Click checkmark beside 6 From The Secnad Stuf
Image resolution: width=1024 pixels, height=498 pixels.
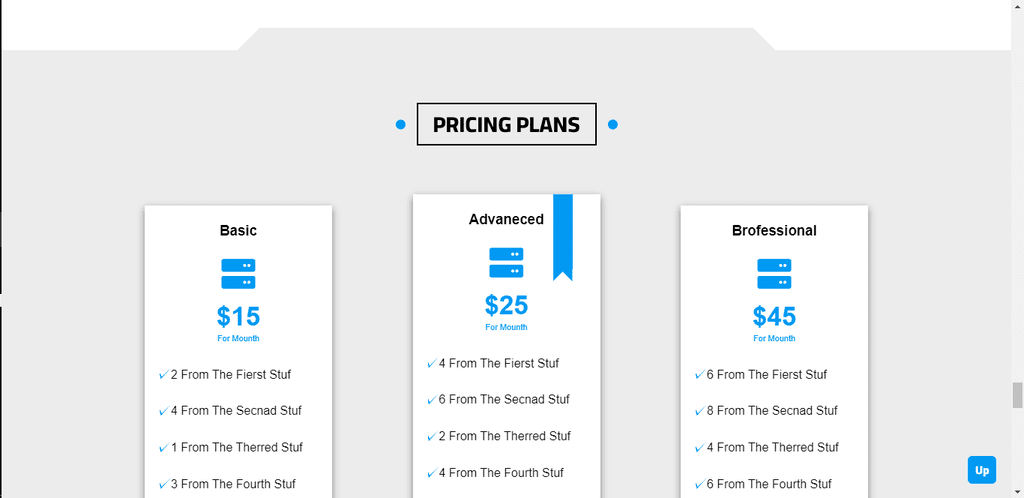pos(432,399)
